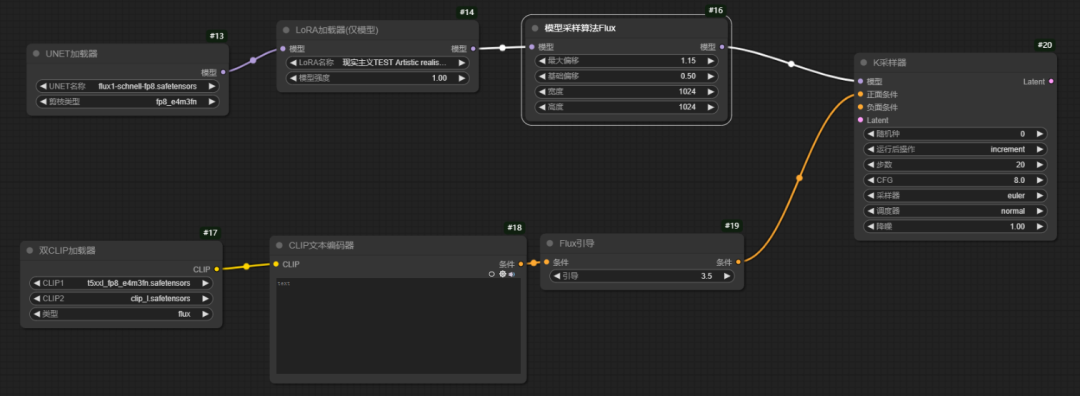Click the 模型 output port on LoRA加载器
1080x396 pixels.
click(x=472, y=49)
